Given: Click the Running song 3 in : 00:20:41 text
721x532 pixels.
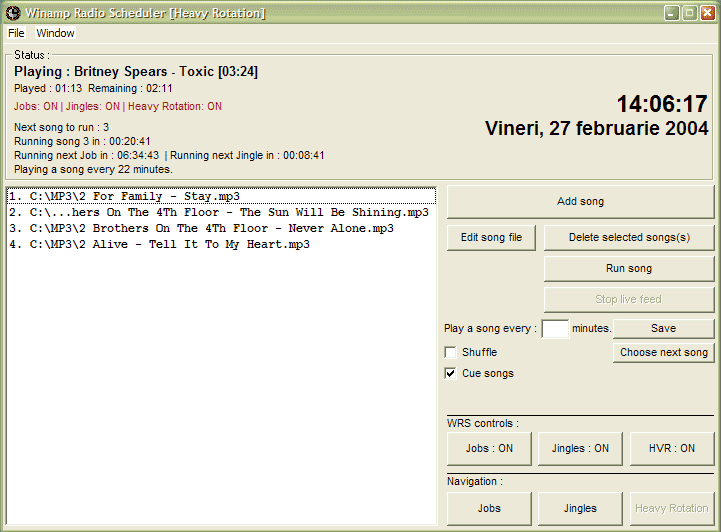Looking at the screenshot, I should (x=82, y=141).
